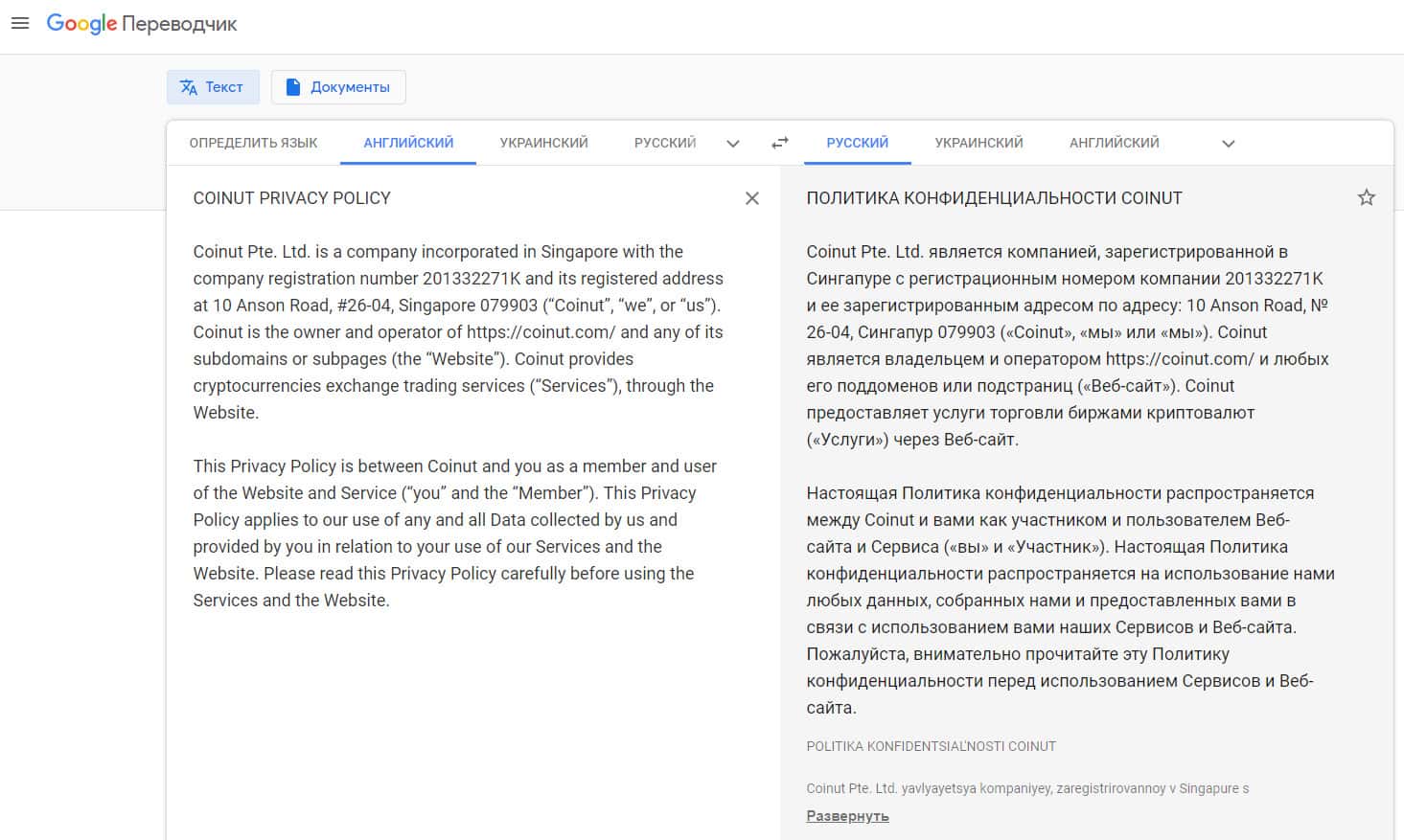Click the transliteration line POLITIKA KONFIDENTSIAL'NOSTI COINUT
This screenshot has width=1404, height=840.
pos(931,746)
